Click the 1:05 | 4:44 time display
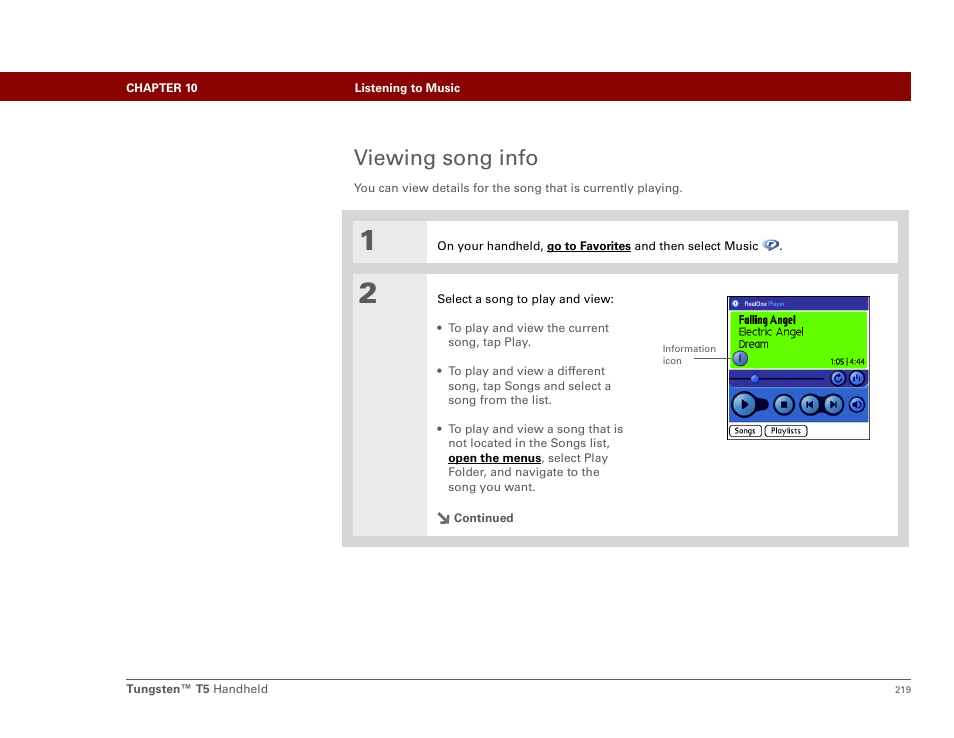The width and height of the screenshot is (954, 738). click(847, 361)
